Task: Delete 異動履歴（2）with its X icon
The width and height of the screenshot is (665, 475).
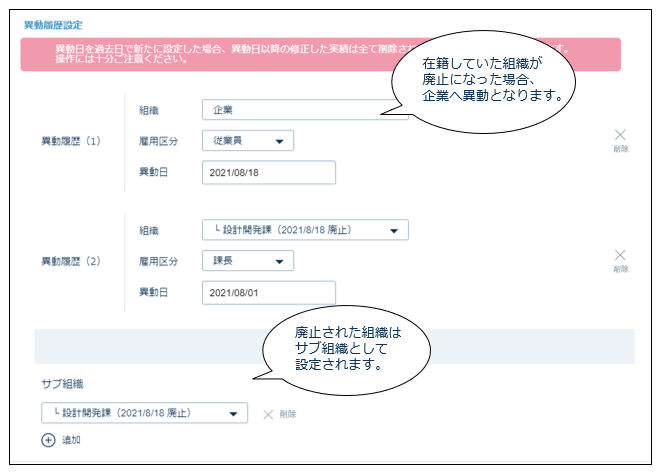Action: click(x=620, y=255)
